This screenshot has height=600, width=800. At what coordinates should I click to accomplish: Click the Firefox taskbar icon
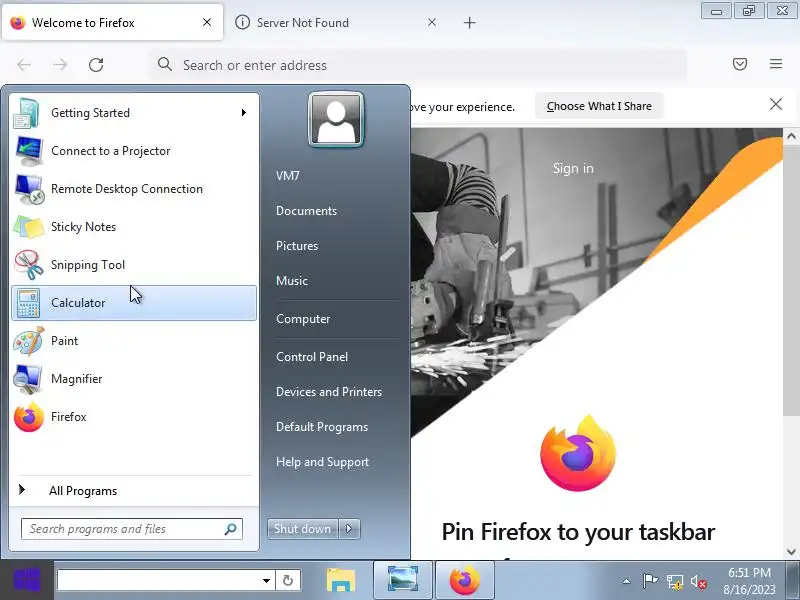point(465,580)
